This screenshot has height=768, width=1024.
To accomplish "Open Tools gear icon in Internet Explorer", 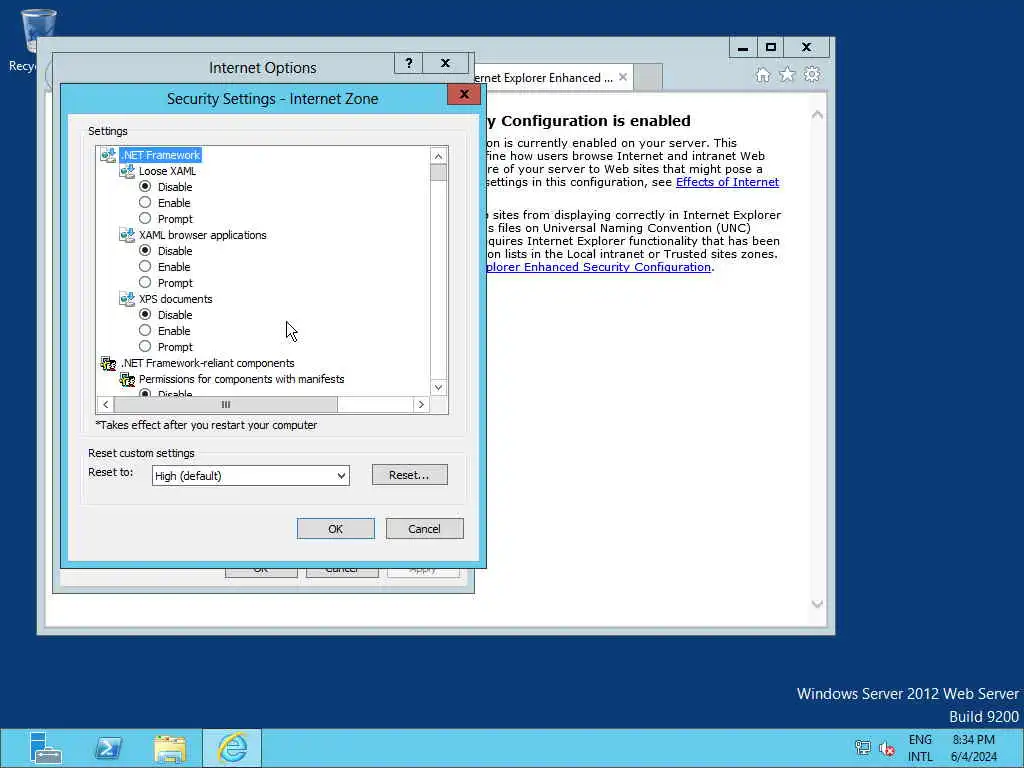I will (x=812, y=74).
